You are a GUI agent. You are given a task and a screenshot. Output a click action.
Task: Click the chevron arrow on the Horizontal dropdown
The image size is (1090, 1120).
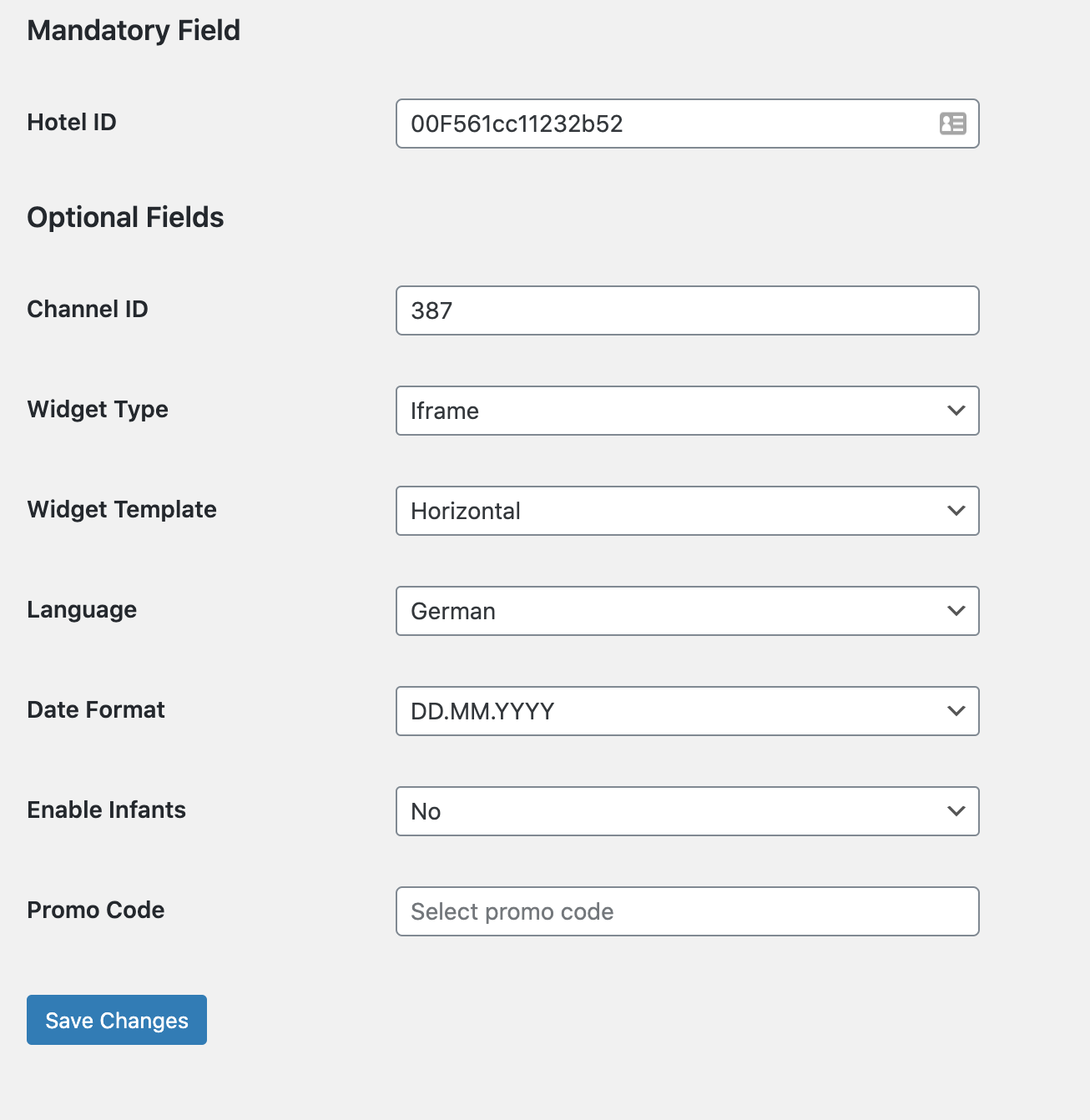(956, 511)
